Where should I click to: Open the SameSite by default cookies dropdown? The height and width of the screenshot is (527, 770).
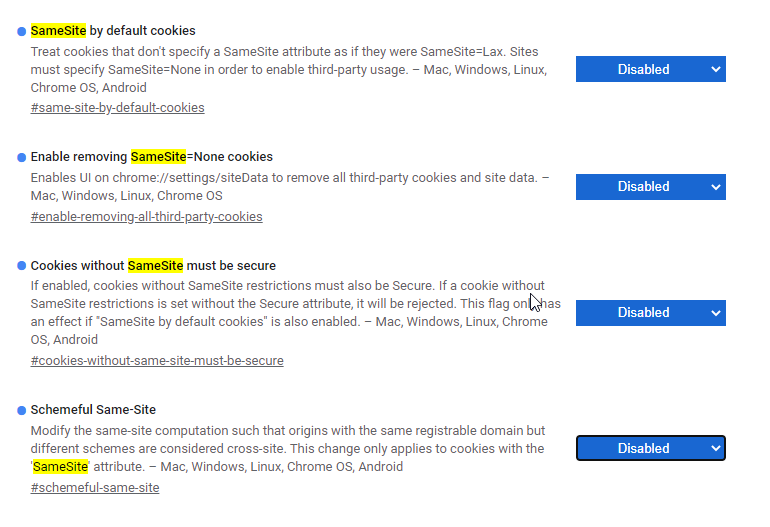pyautogui.click(x=650, y=69)
